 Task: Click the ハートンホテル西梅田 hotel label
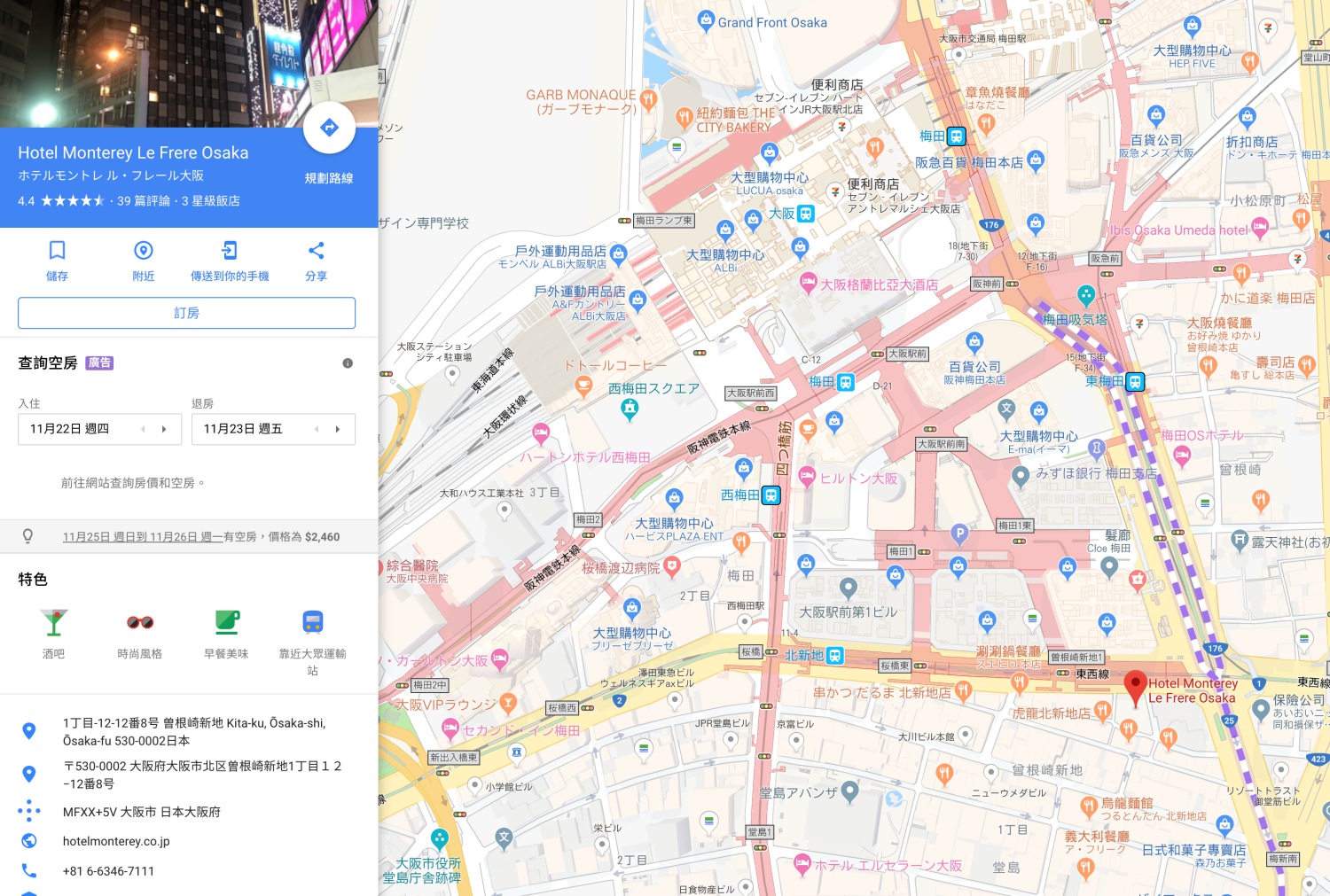click(585, 457)
